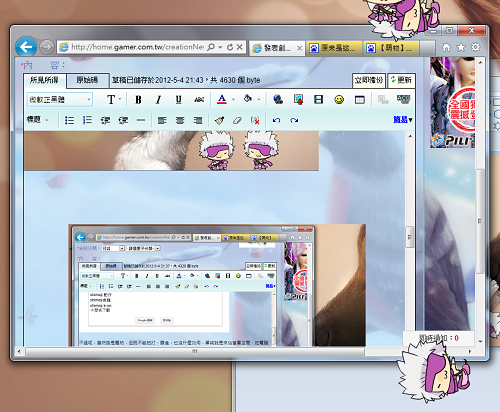Insert a video with the film icon
500x412 pixels.
pyautogui.click(x=319, y=99)
